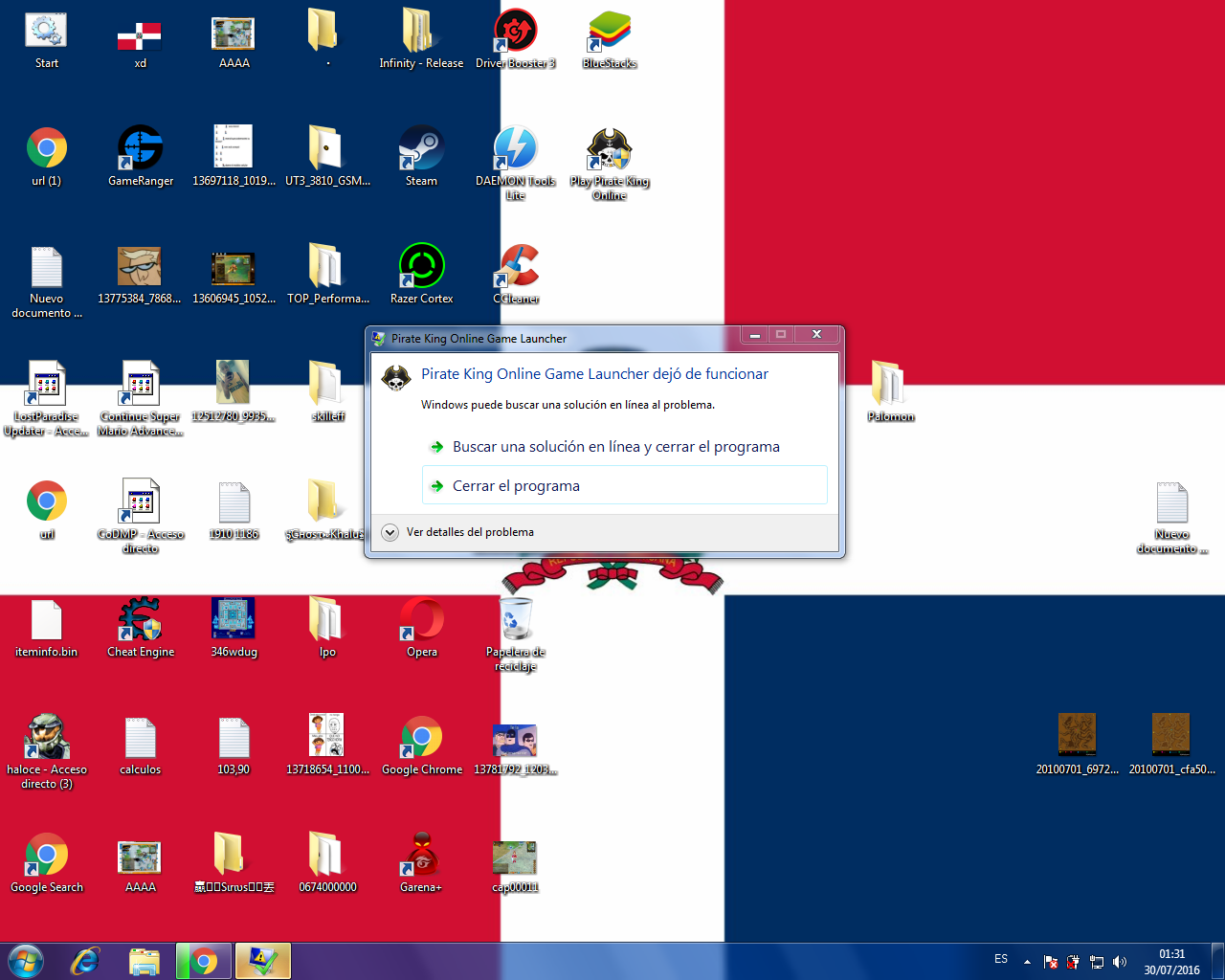Open Windows Explorer from the taskbar
This screenshot has height=980, width=1225.
(145, 961)
